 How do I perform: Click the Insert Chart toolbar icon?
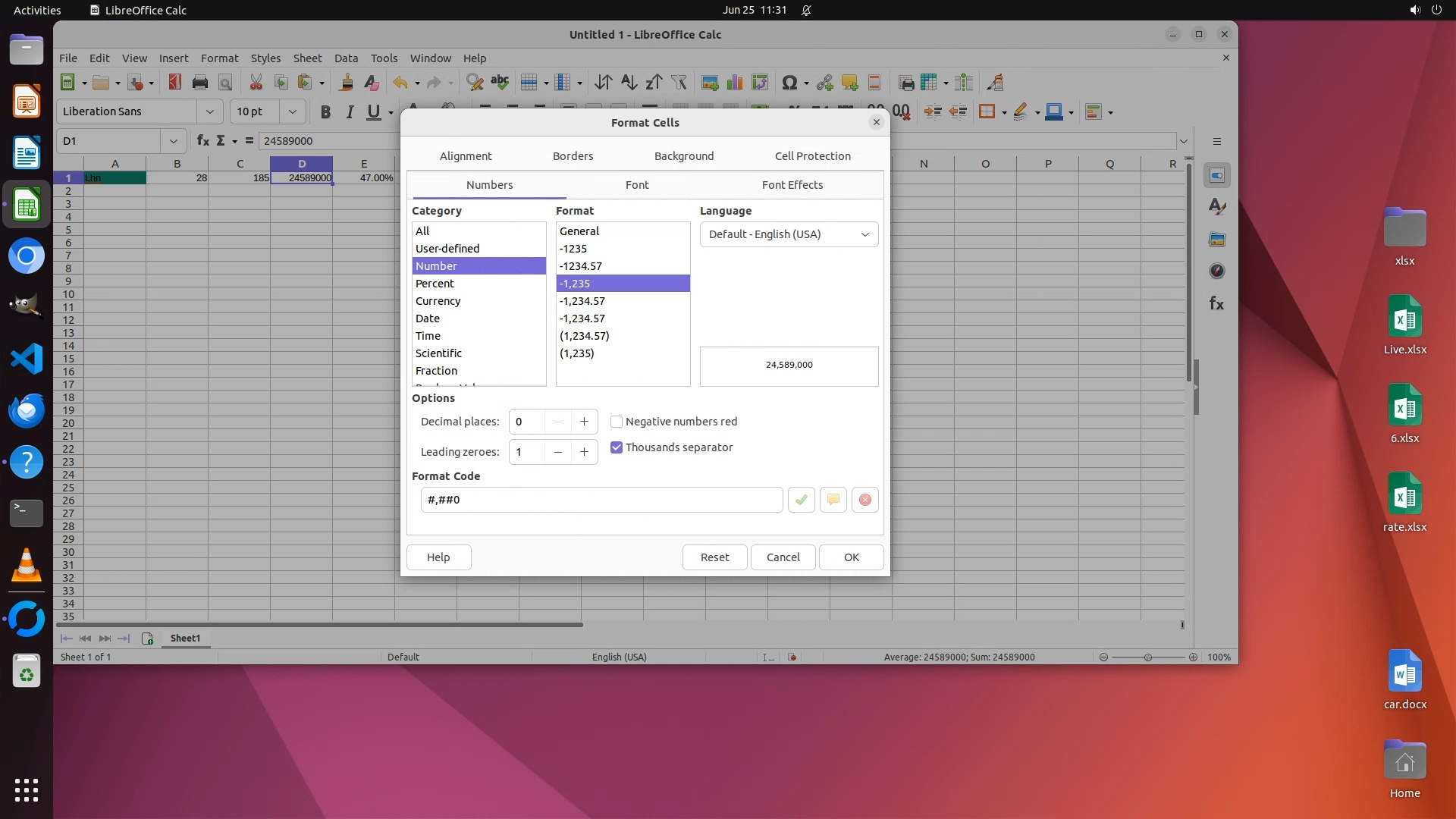pyautogui.click(x=734, y=83)
